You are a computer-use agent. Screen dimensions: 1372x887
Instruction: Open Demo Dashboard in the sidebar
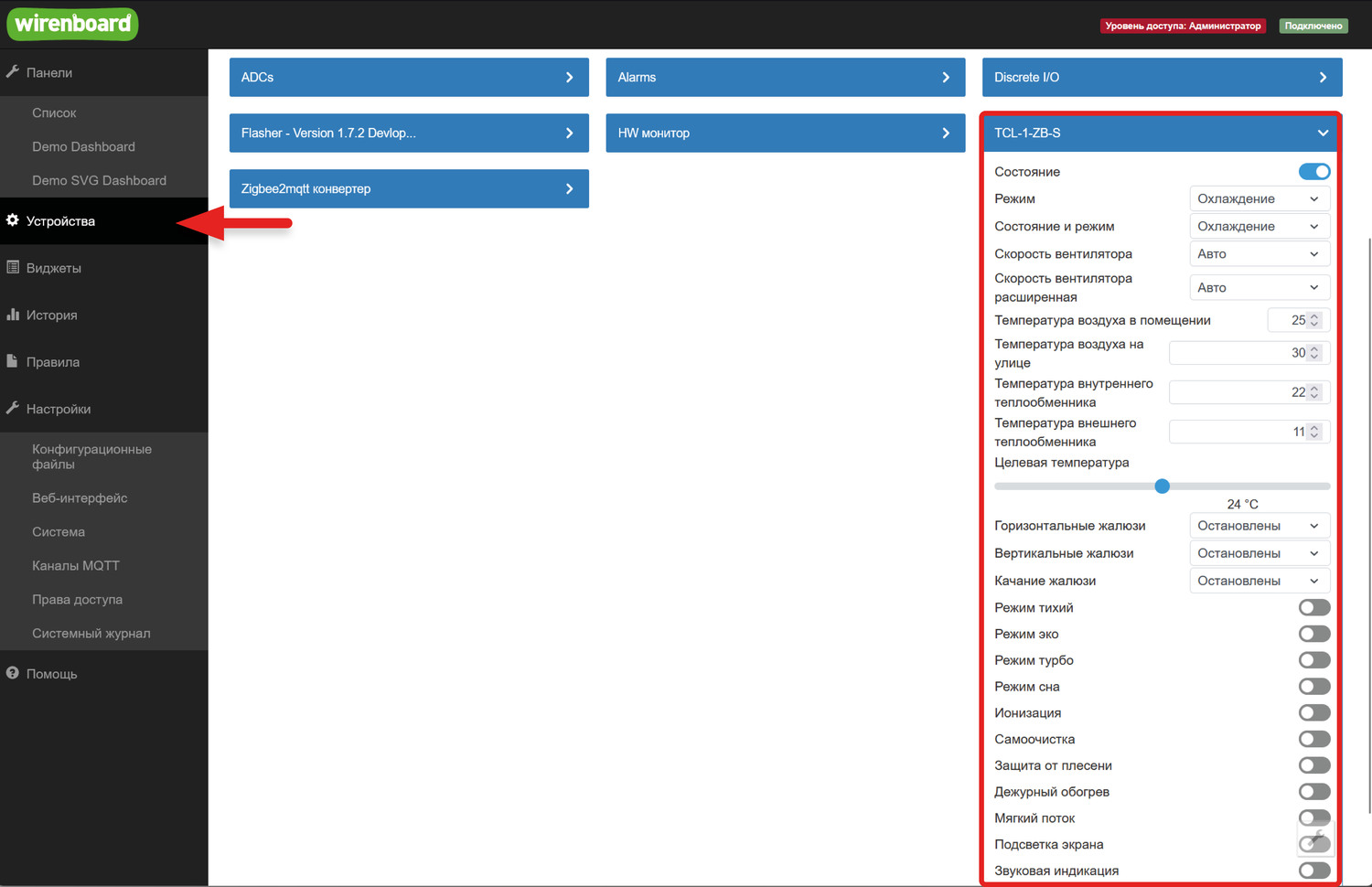83,146
